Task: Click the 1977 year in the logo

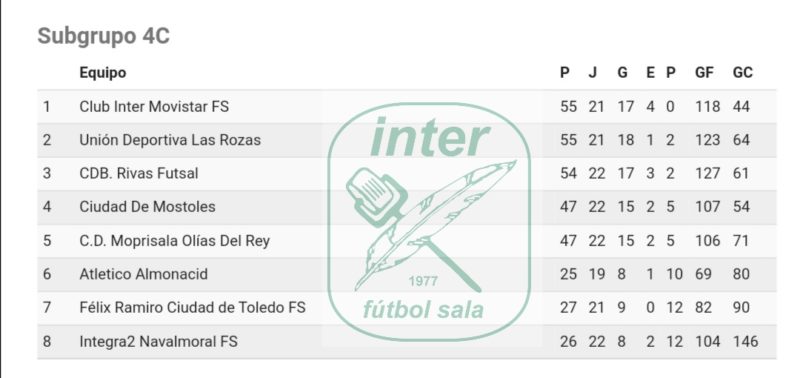Action: (423, 282)
